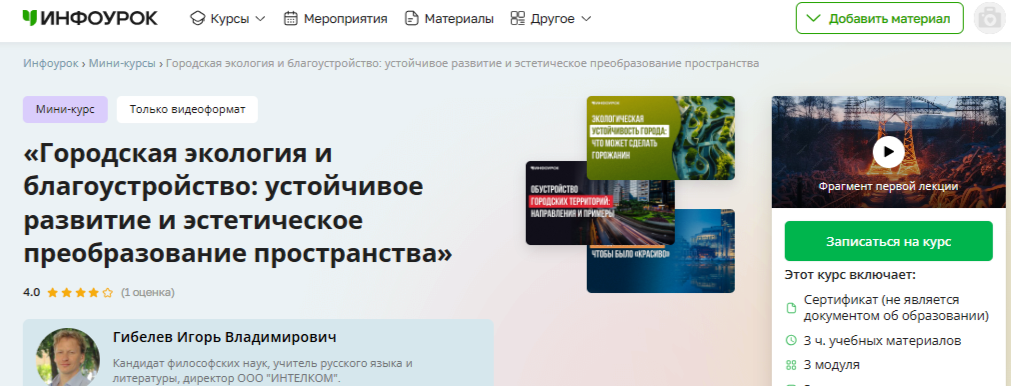Click the 4.0 rating value

tap(32, 293)
